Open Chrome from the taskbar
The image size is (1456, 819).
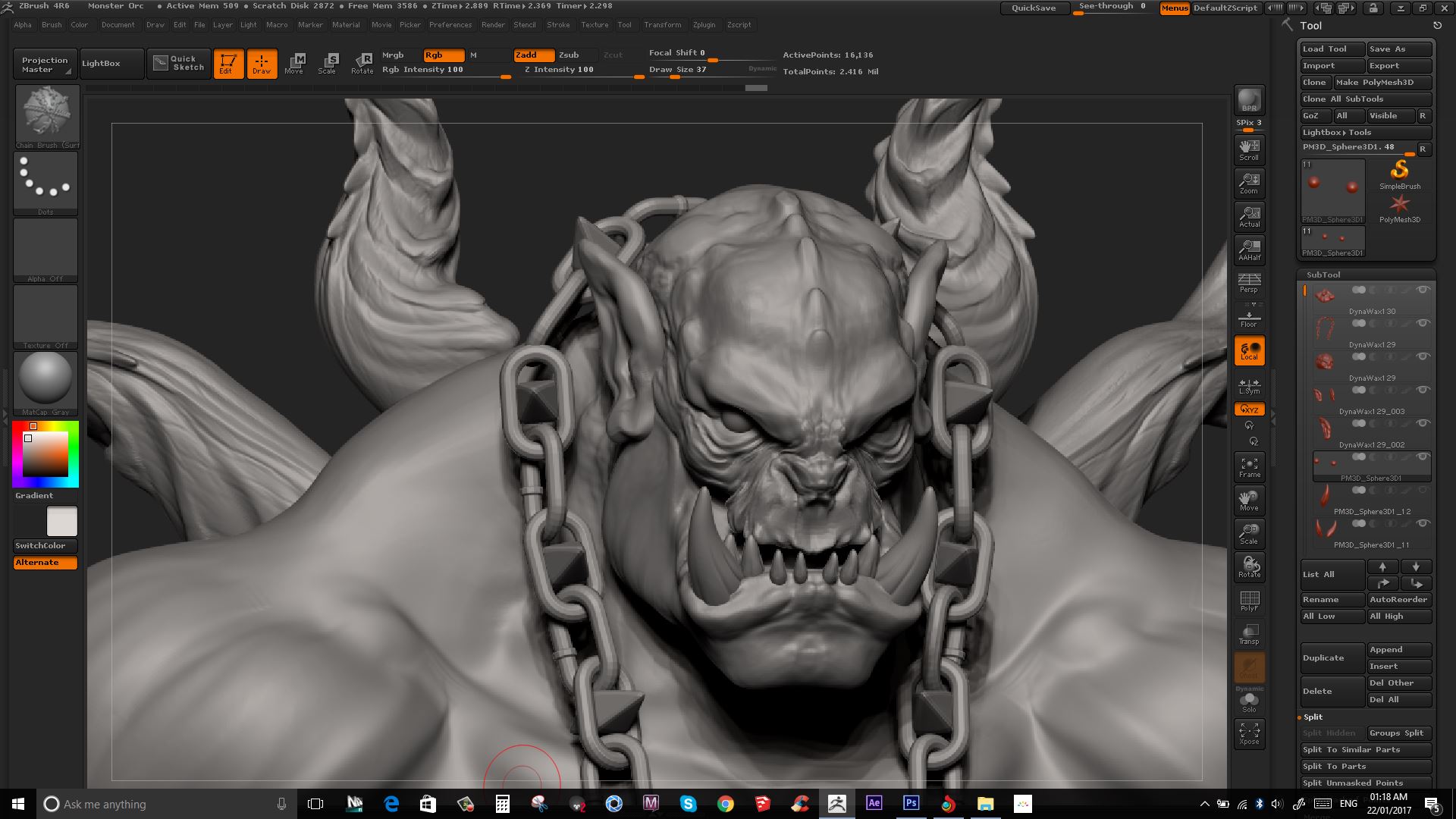(725, 804)
